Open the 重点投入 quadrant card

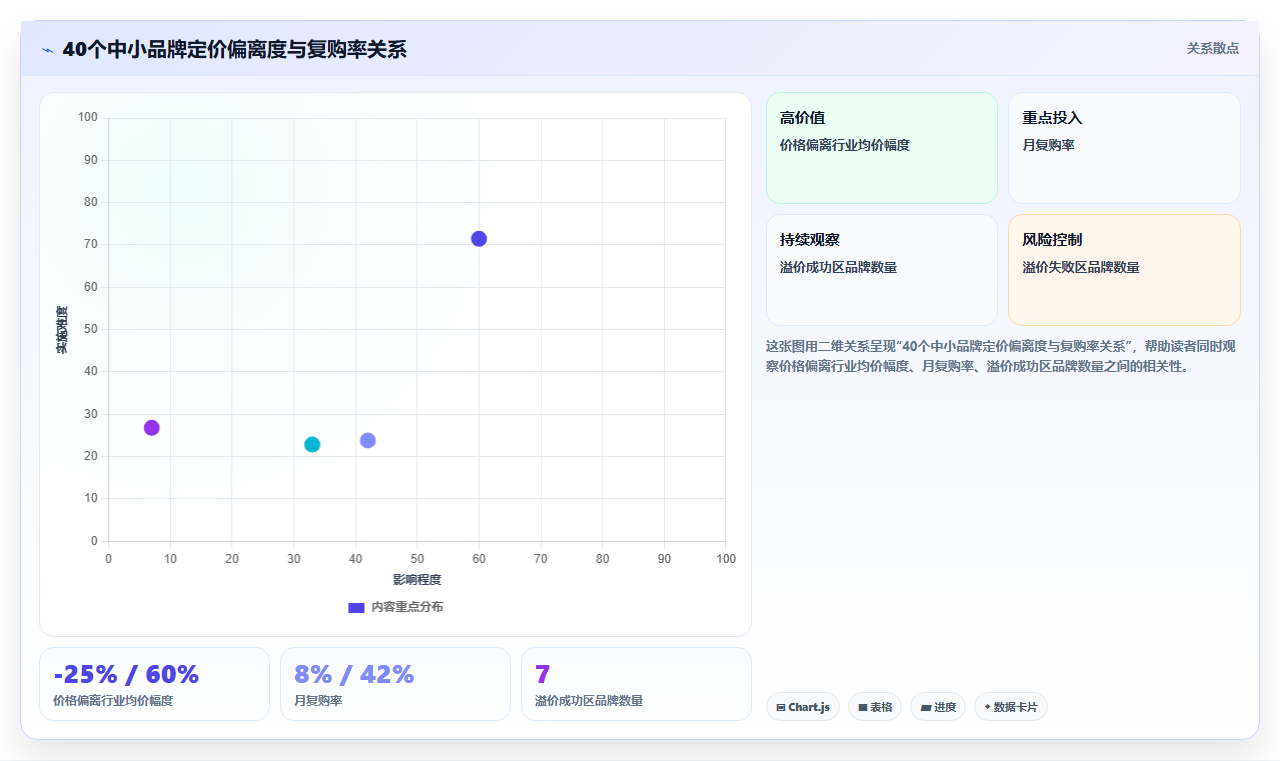click(1124, 148)
